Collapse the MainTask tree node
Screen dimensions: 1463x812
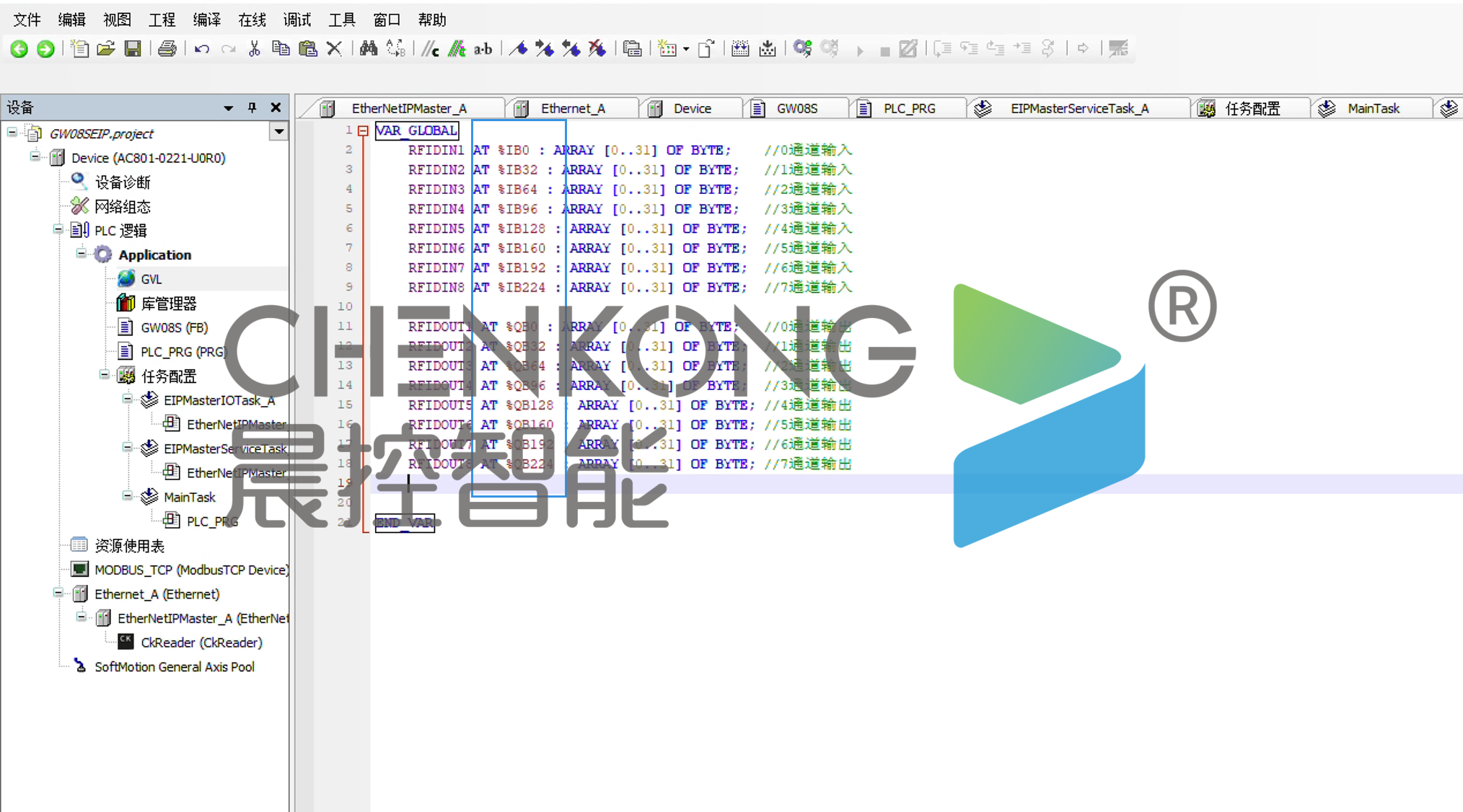point(128,495)
